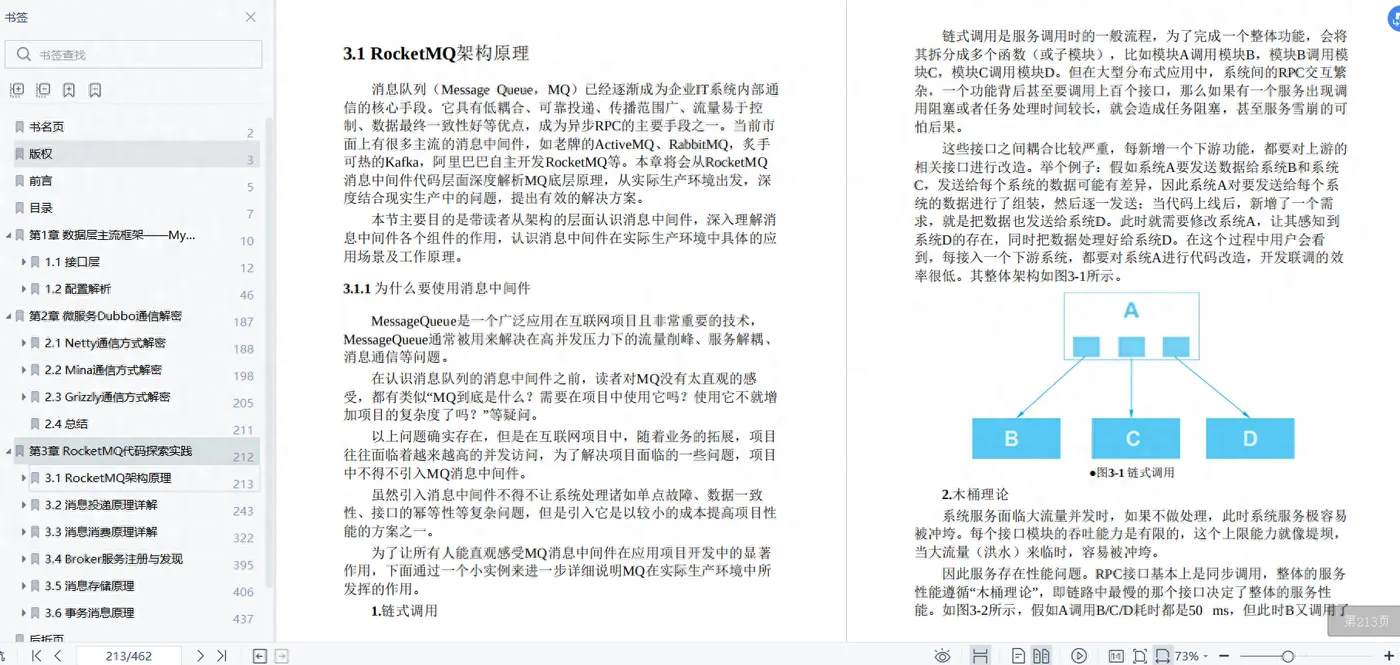
Task: Go forward to the next view
Action: point(282,656)
